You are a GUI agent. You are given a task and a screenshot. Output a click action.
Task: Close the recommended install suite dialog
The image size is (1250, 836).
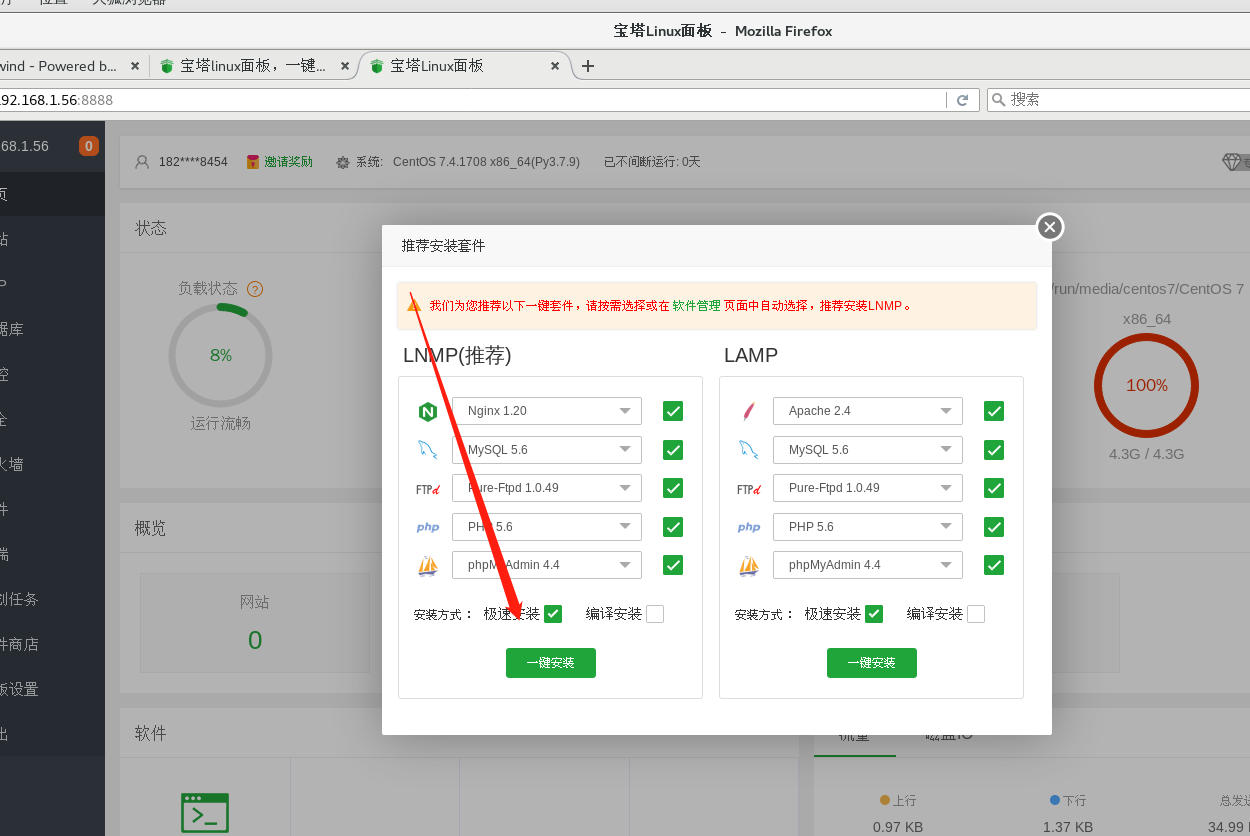(x=1049, y=227)
